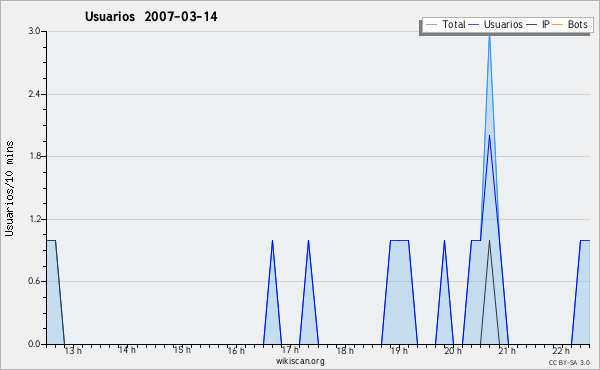
Task: Click the 19 h x-axis label
Action: point(399,350)
